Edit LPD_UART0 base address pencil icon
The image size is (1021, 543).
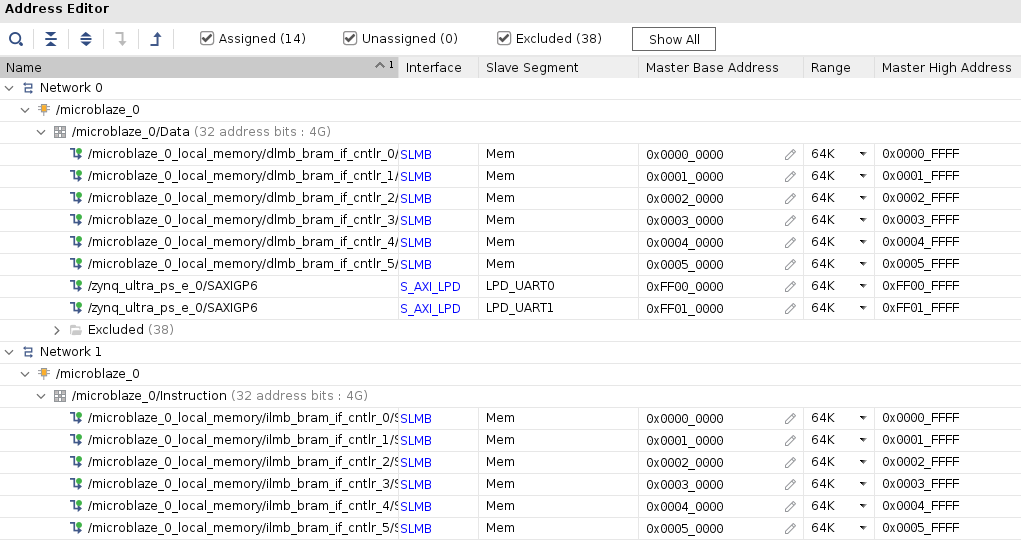790,286
